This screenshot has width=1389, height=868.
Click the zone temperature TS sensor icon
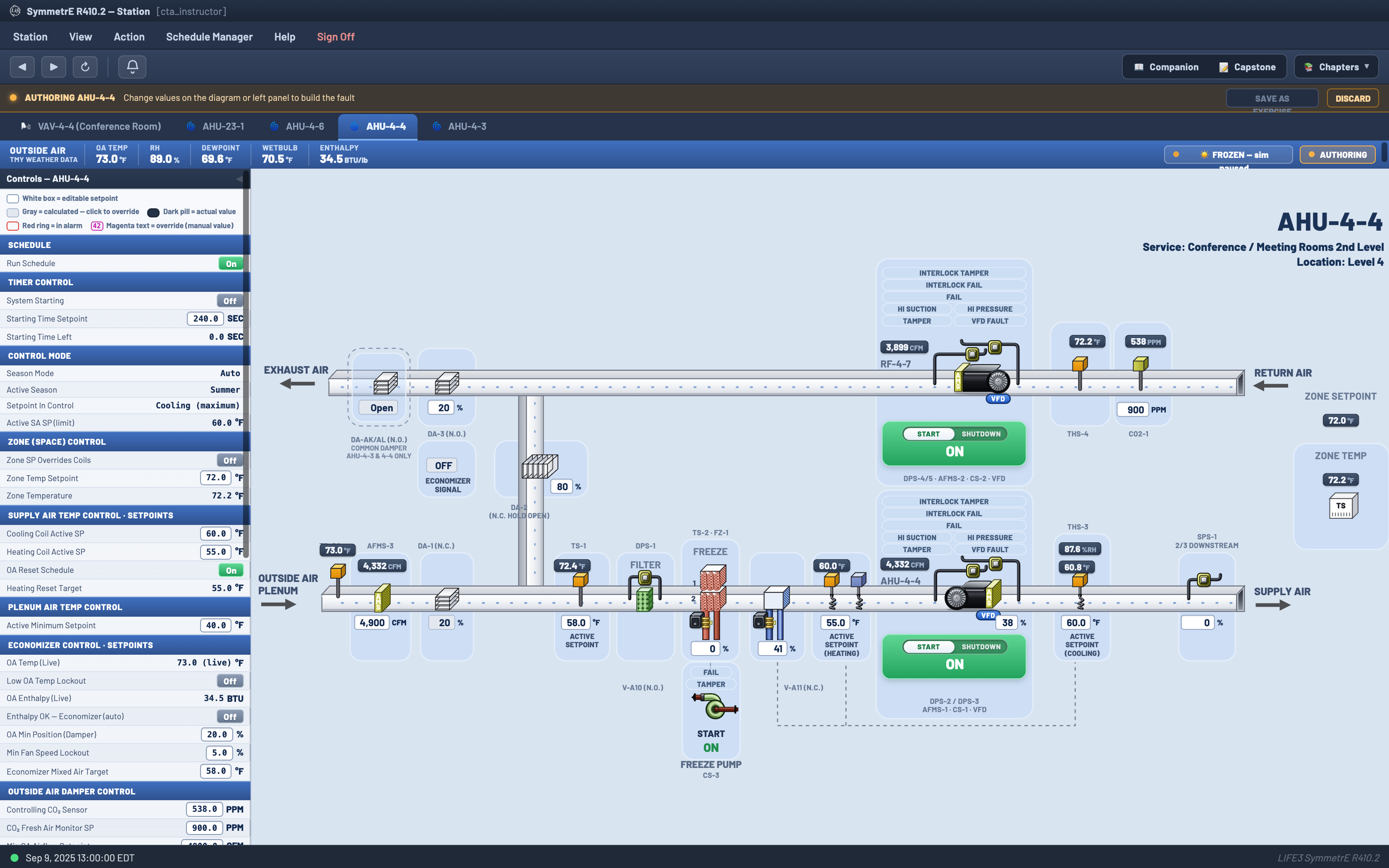pos(1343,506)
